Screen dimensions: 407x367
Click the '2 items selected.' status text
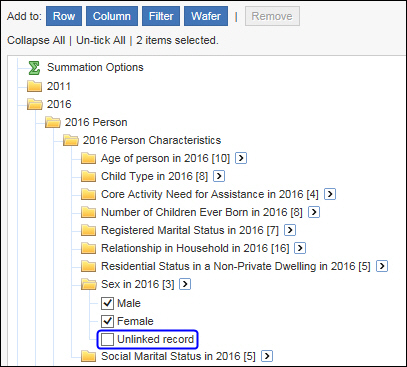pos(177,40)
